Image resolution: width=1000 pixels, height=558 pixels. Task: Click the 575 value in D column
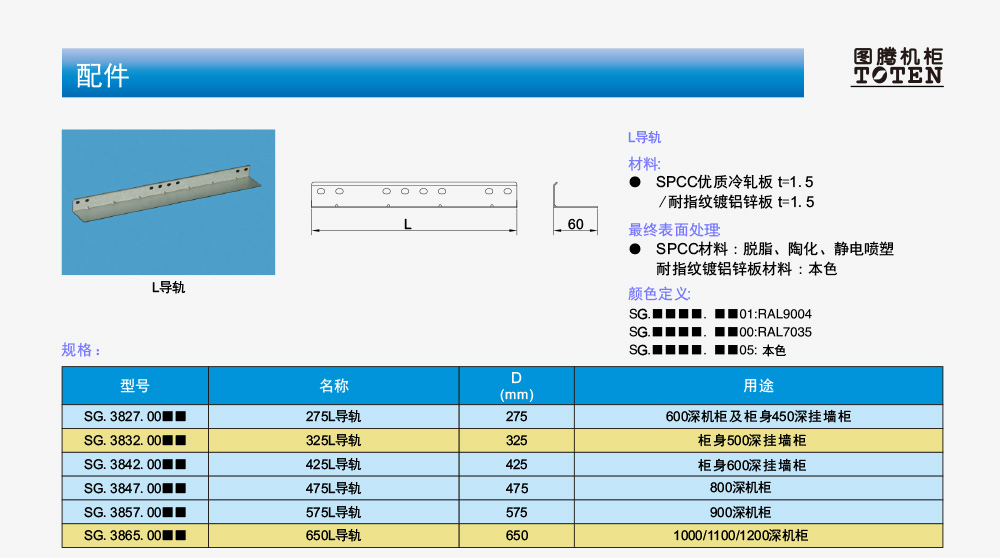pyautogui.click(x=517, y=512)
